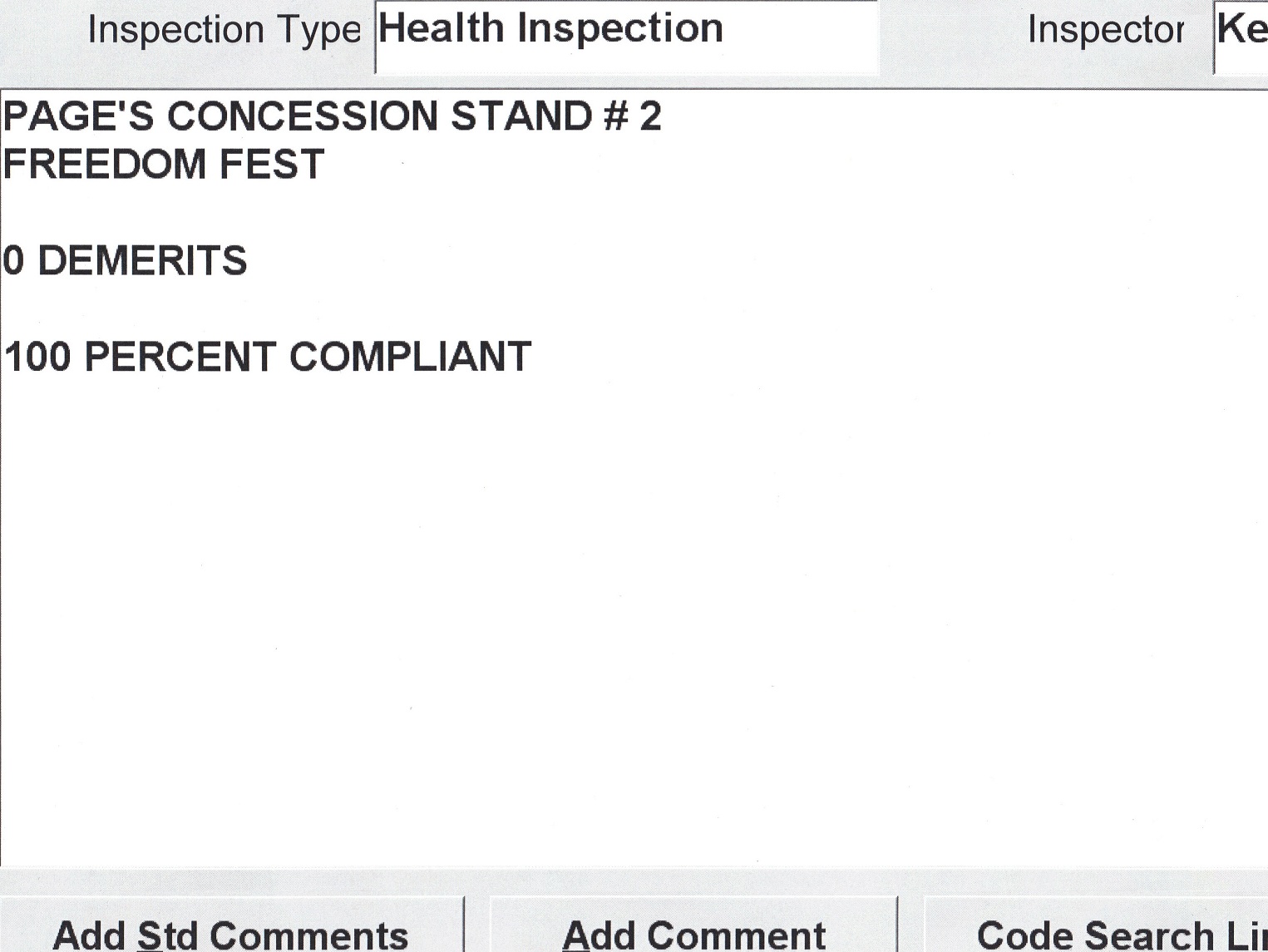Click the digit 0 before DEMERITS

click(13, 260)
